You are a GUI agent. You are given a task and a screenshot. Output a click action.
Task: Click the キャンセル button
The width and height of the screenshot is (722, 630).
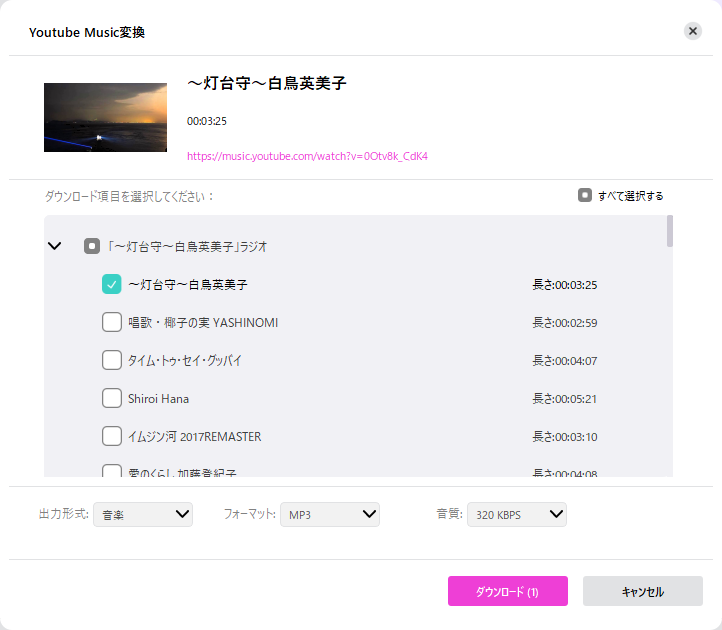pyautogui.click(x=642, y=592)
